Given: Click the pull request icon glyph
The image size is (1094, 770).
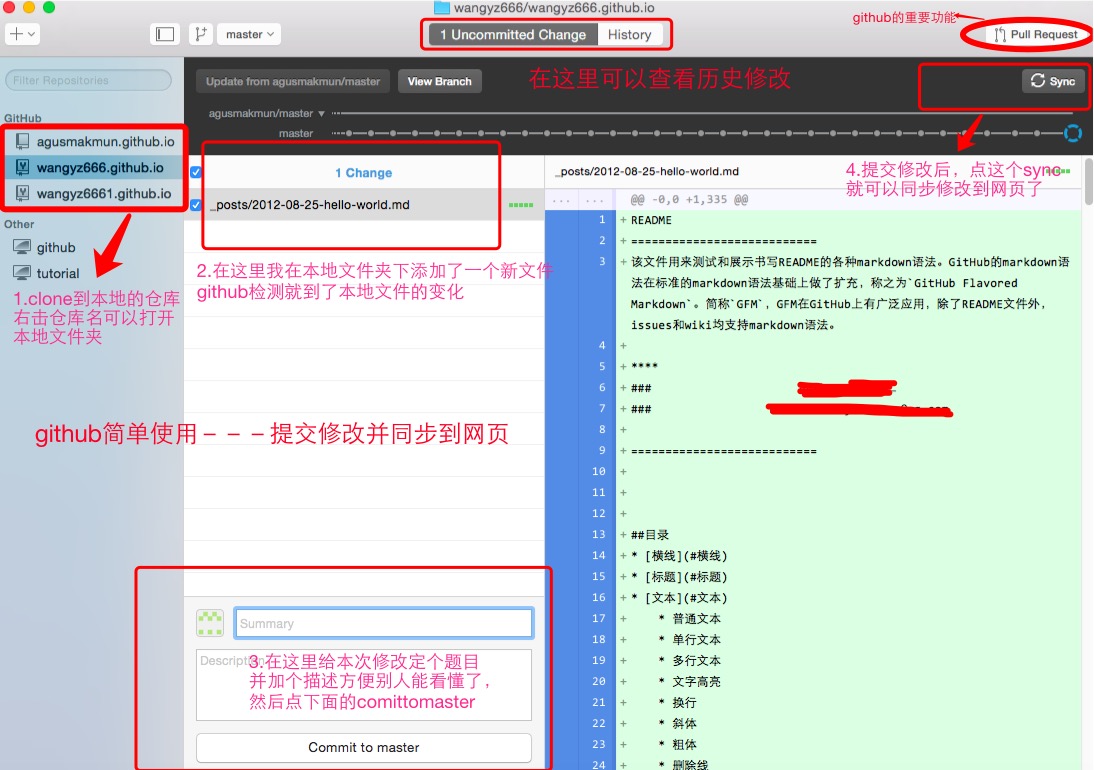Looking at the screenshot, I should tap(1000, 34).
